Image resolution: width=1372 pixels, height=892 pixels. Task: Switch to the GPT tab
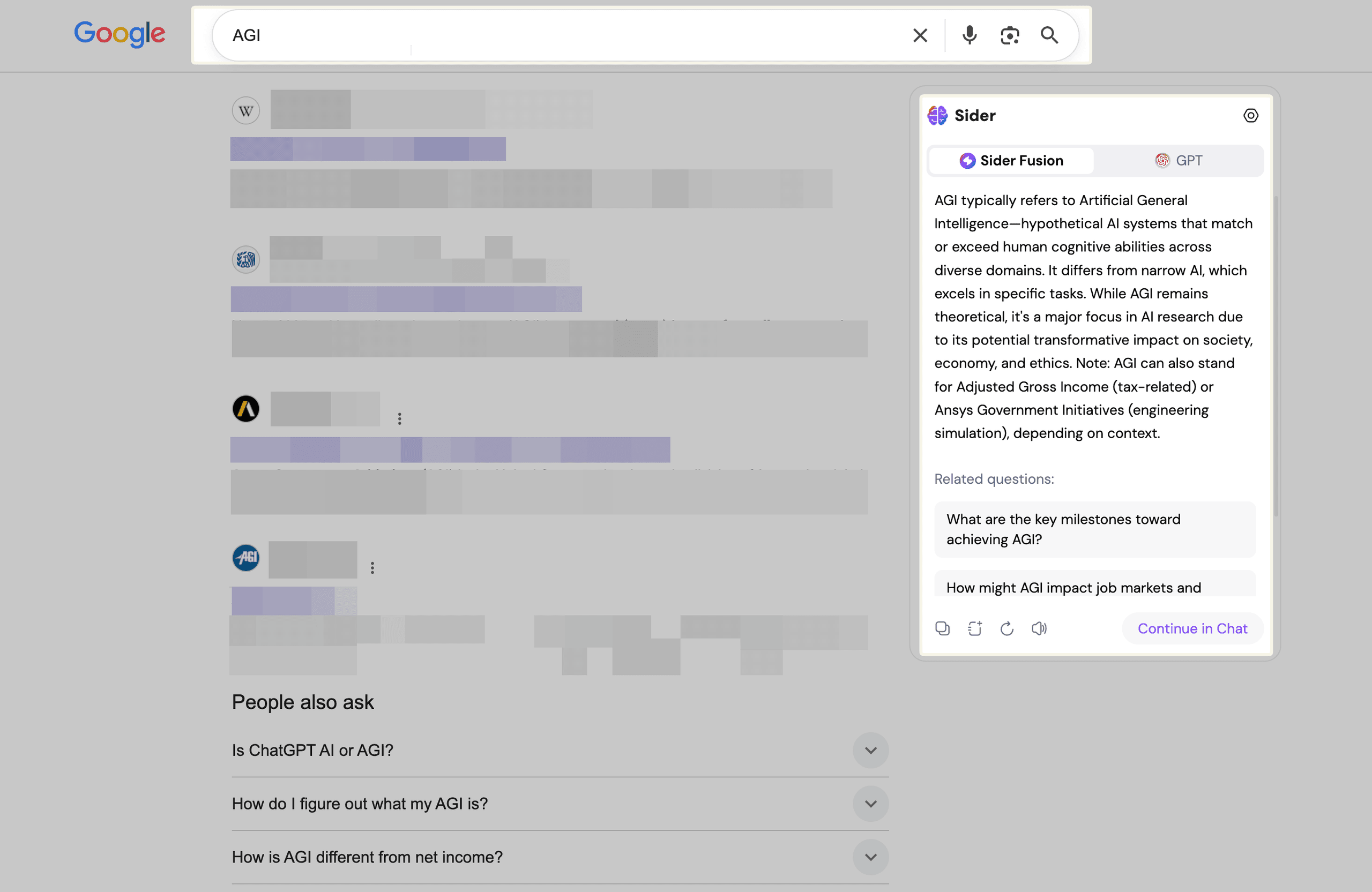click(1179, 161)
